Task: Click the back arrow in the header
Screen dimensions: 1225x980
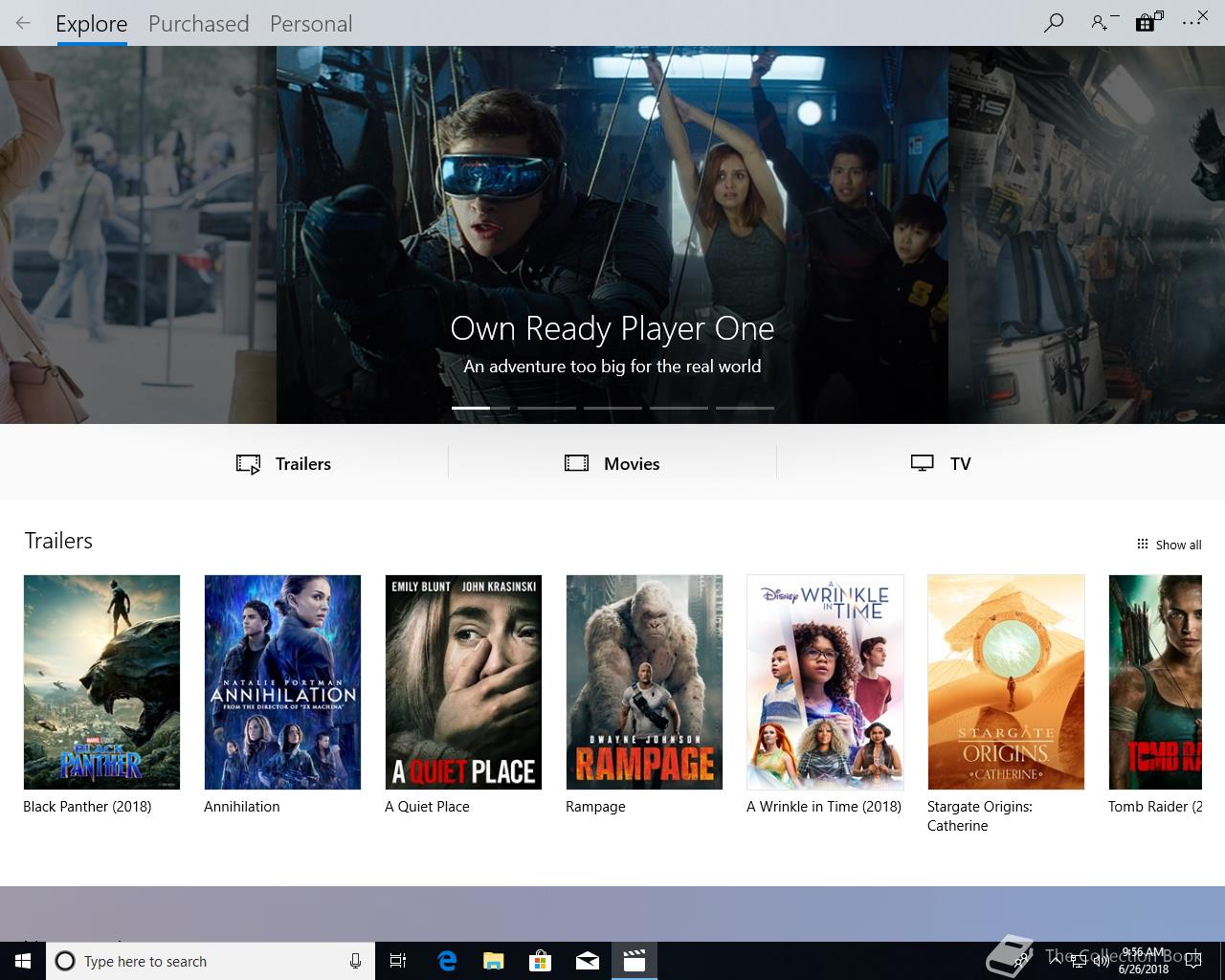Action: click(x=23, y=23)
